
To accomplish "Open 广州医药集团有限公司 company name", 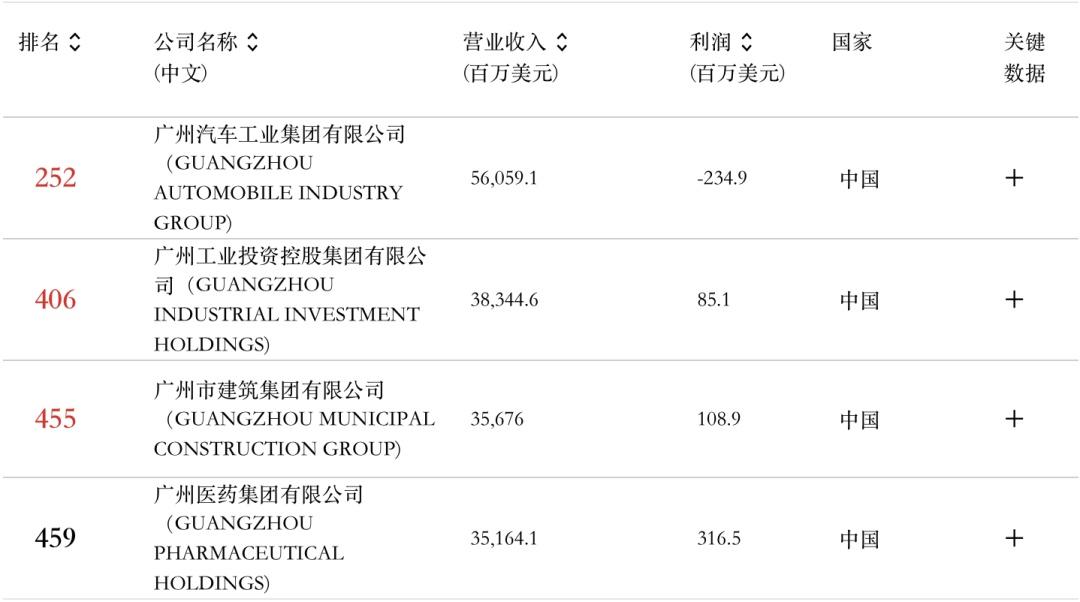I will [258, 495].
